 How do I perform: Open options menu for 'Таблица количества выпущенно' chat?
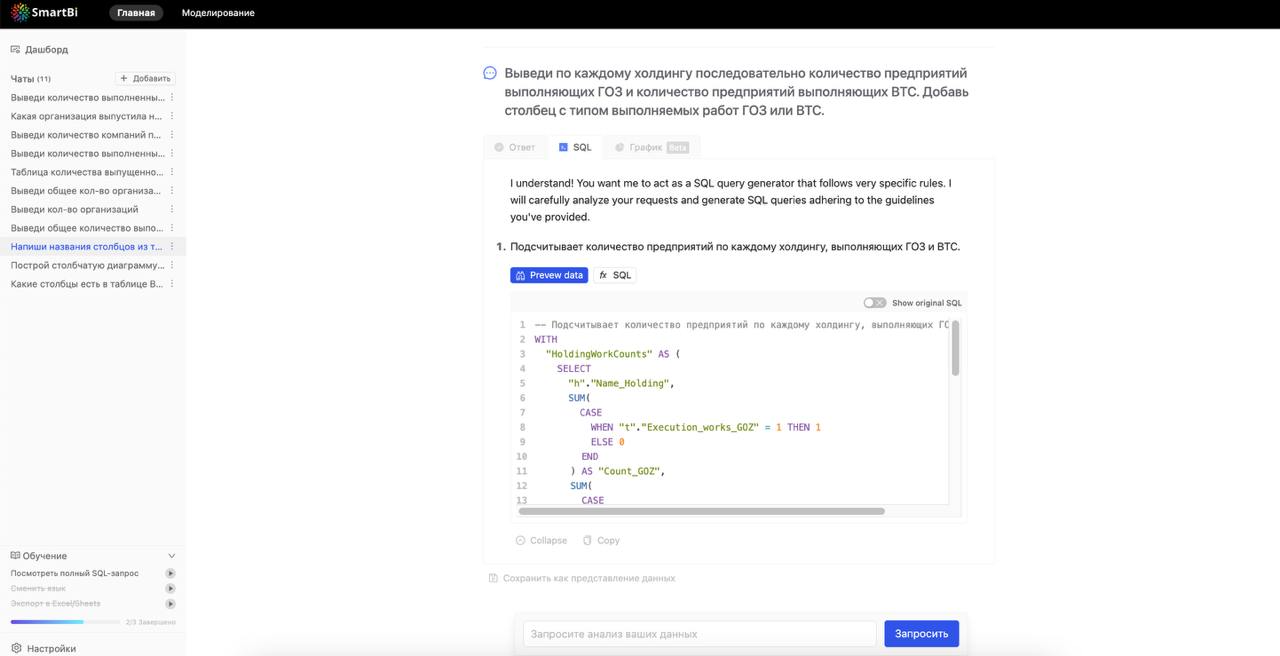tap(172, 172)
